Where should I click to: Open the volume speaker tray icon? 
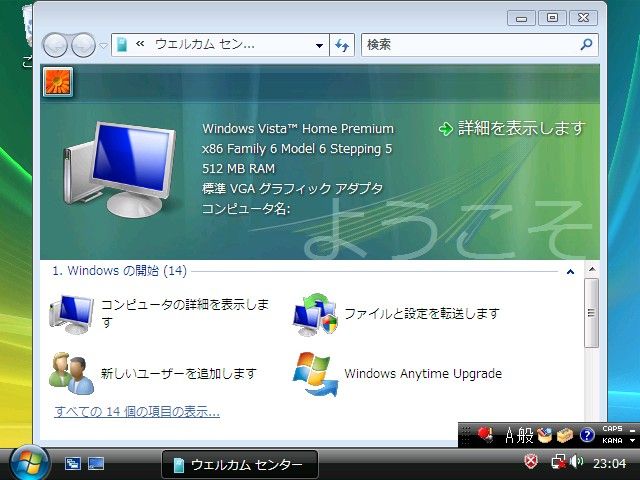coord(577,463)
